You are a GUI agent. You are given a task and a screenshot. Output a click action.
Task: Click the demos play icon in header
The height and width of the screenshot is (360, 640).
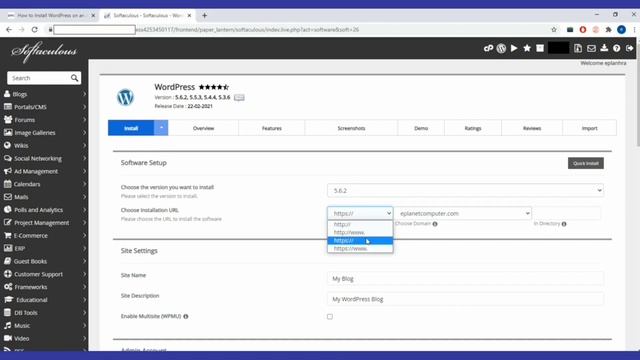(514, 48)
